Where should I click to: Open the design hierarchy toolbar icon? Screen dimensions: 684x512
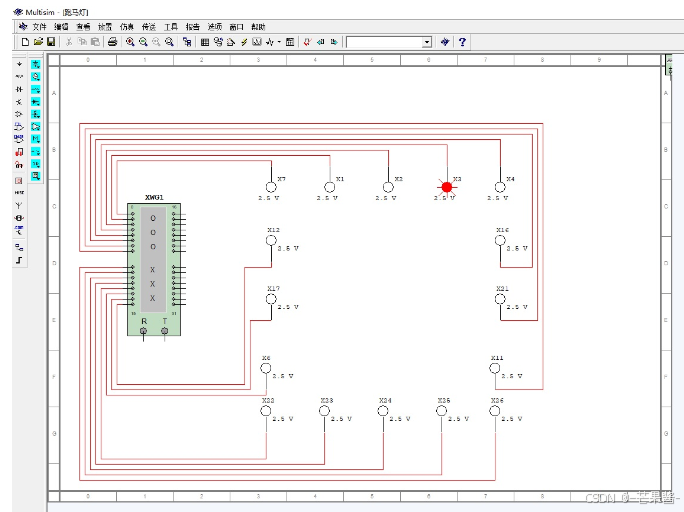pyautogui.click(x=187, y=42)
